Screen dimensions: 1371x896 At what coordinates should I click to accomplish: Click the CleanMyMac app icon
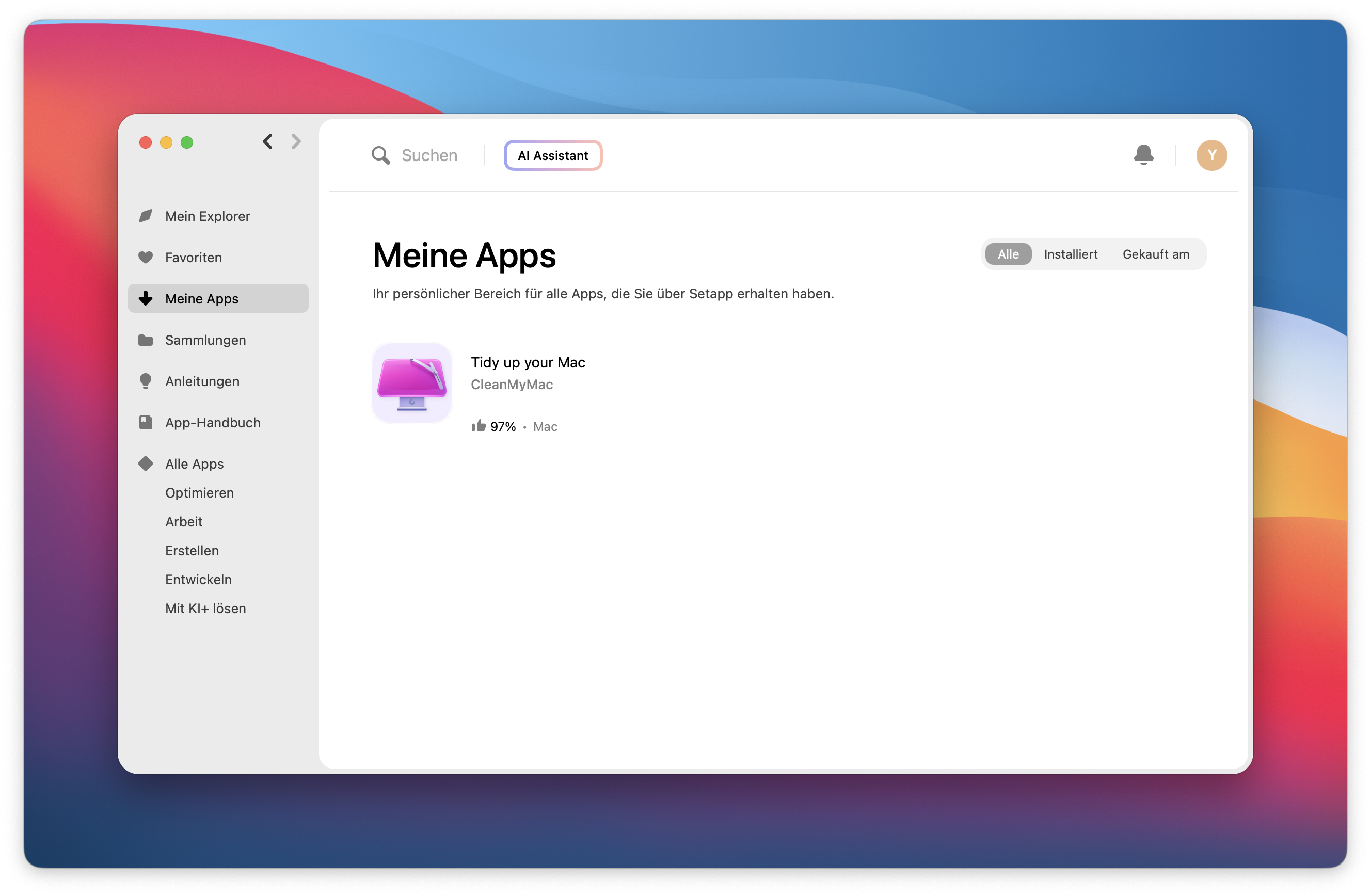click(x=412, y=383)
